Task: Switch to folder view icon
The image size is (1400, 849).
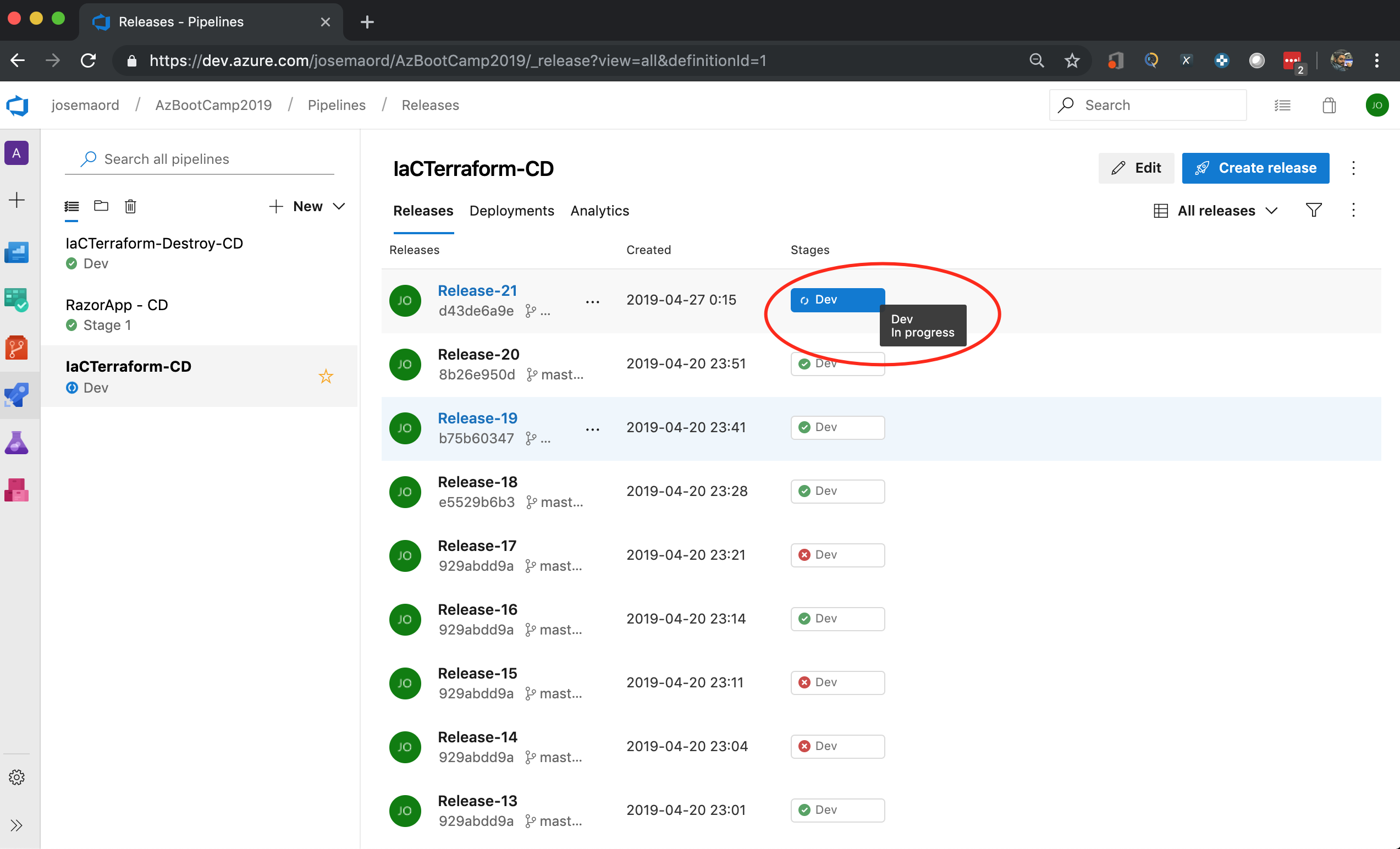Action: tap(101, 206)
